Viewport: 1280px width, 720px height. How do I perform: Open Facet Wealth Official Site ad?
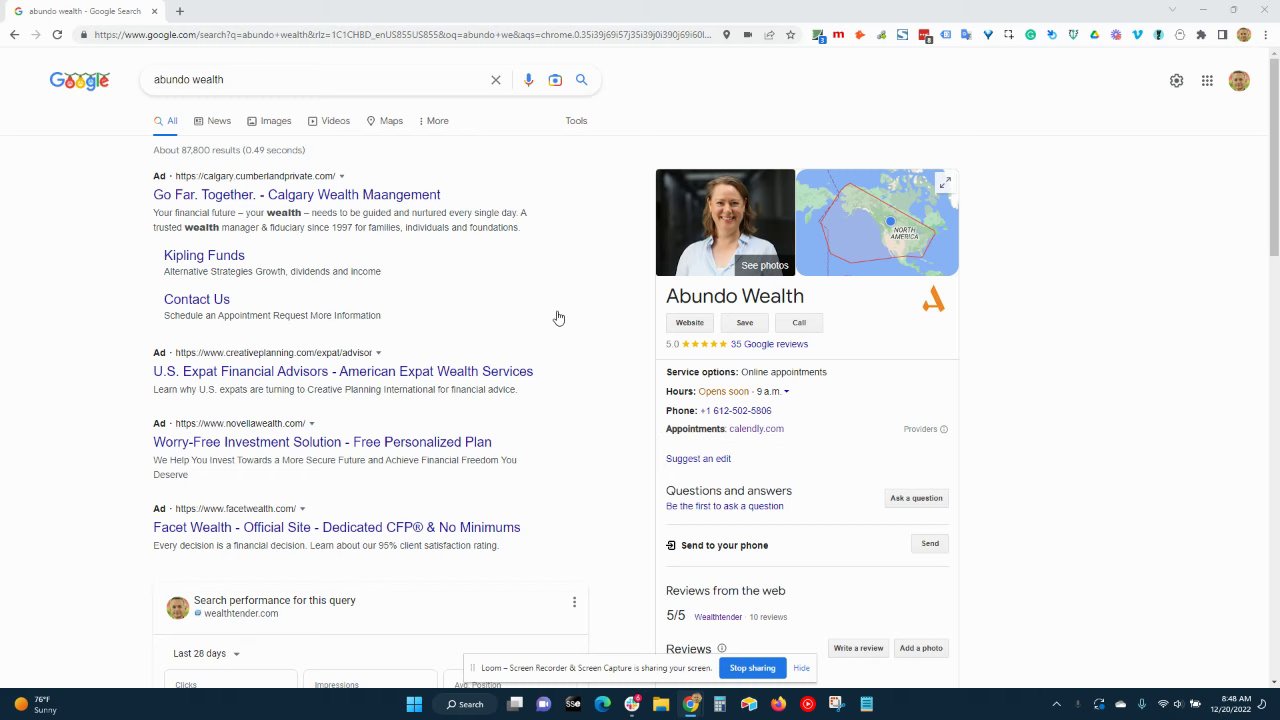click(x=337, y=528)
